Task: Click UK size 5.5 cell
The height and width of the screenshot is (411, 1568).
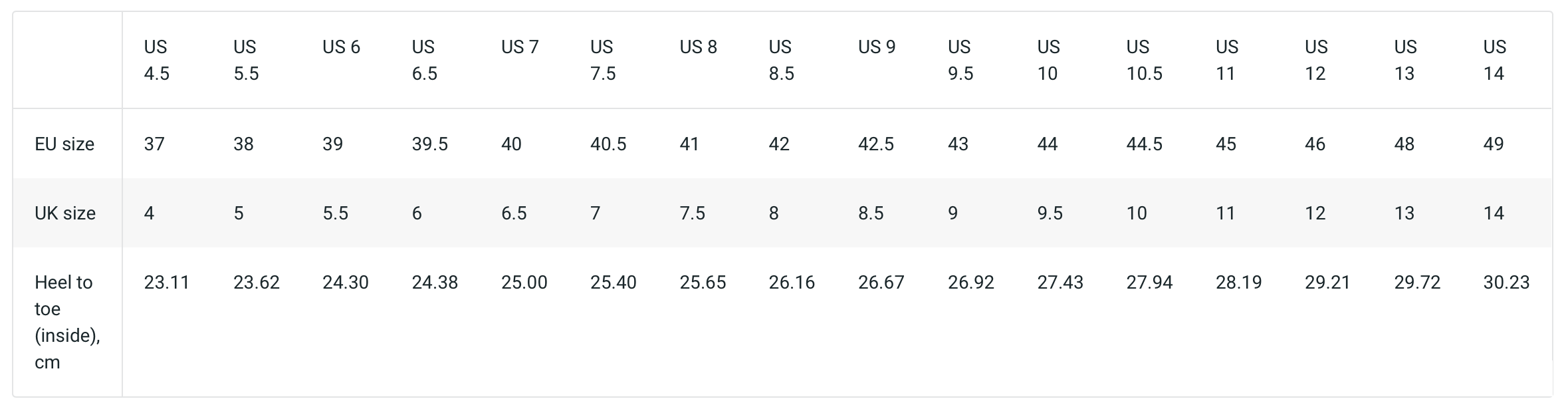Action: (335, 213)
